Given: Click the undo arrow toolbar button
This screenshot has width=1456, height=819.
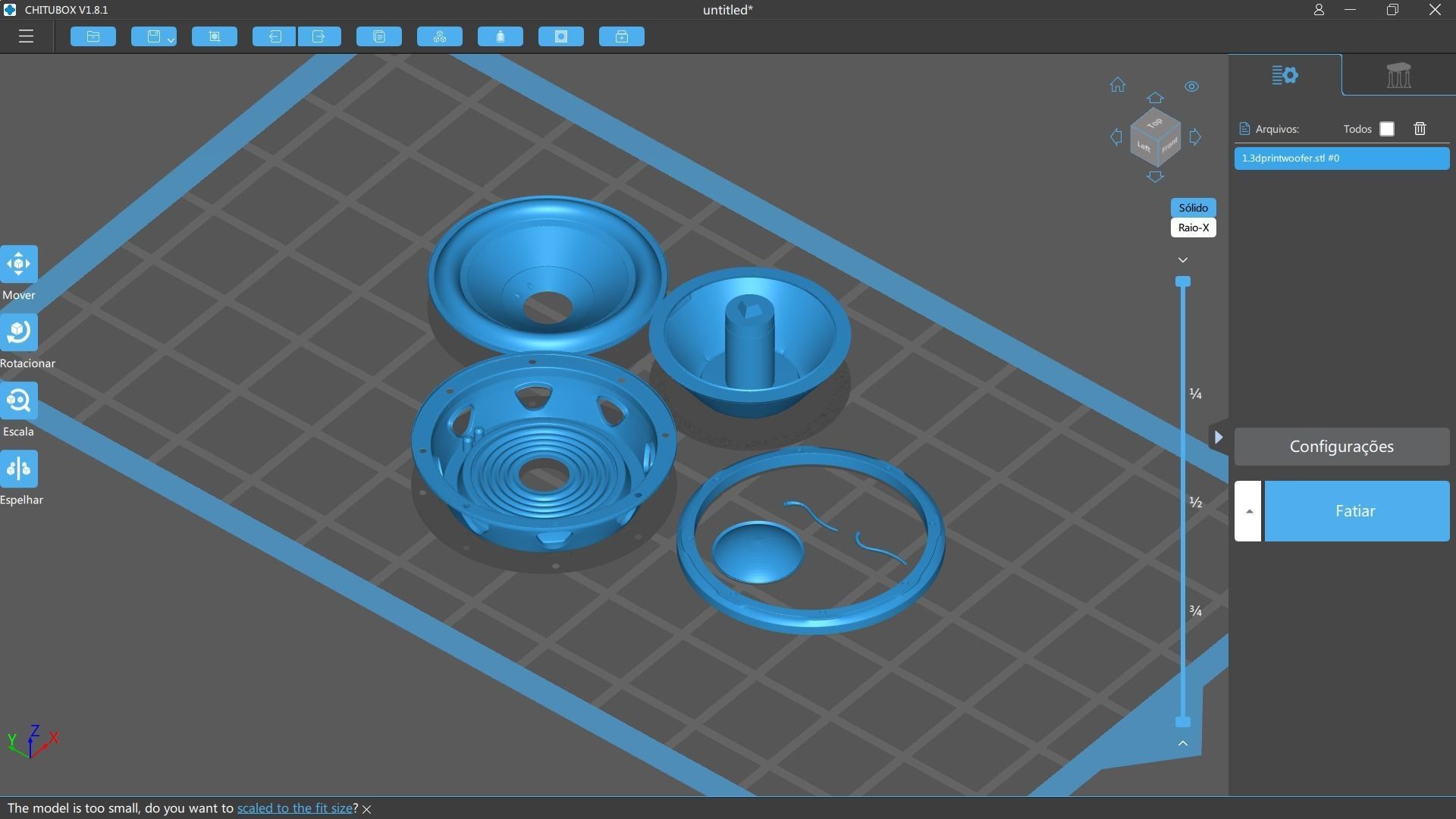Looking at the screenshot, I should click(x=274, y=36).
